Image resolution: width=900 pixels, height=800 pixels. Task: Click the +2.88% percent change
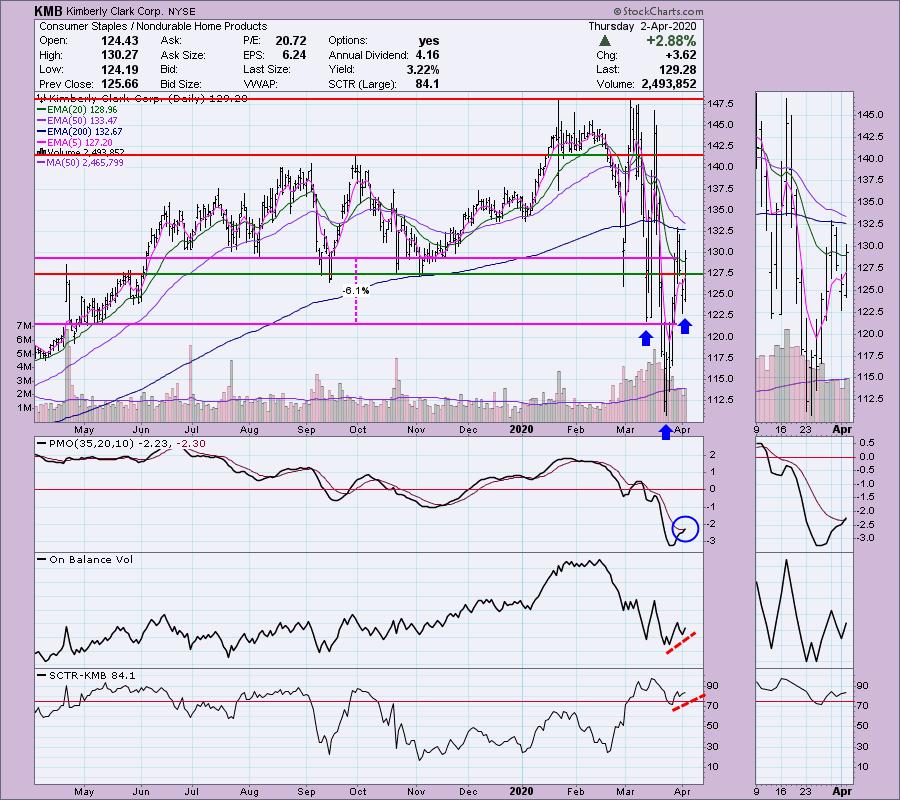click(671, 41)
